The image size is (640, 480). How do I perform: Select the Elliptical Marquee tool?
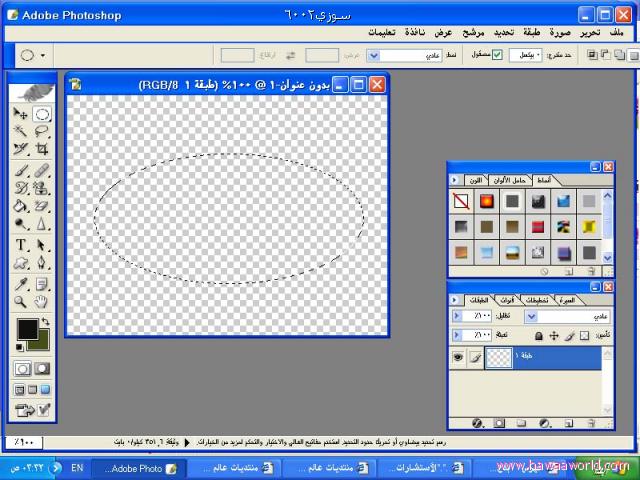click(x=43, y=114)
